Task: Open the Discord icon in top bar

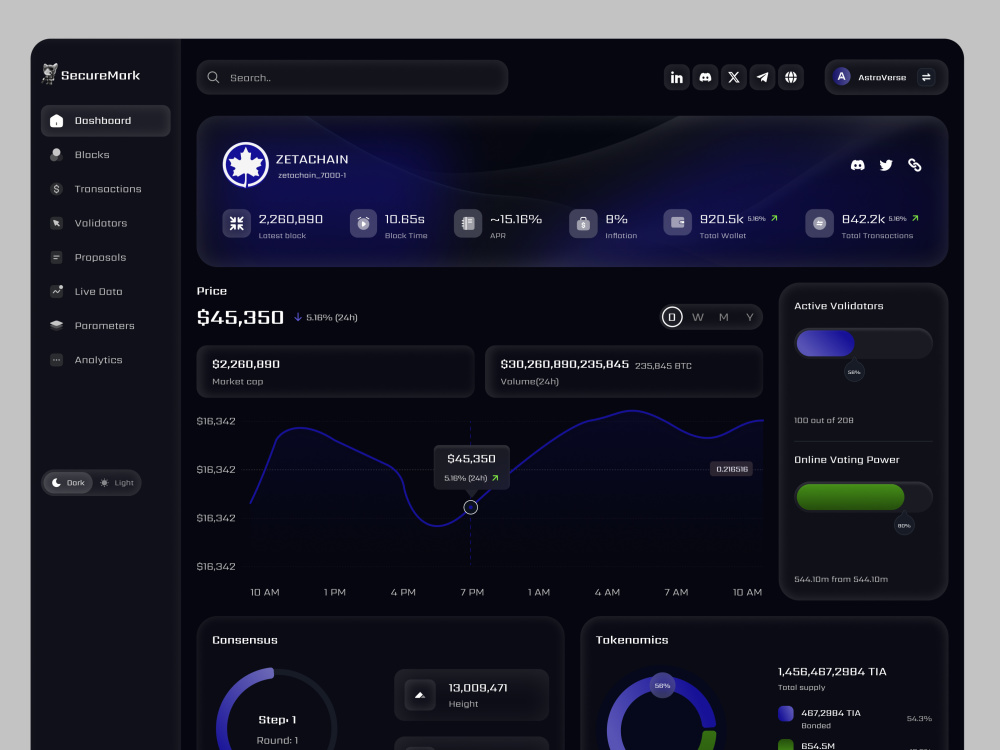Action: pos(705,77)
